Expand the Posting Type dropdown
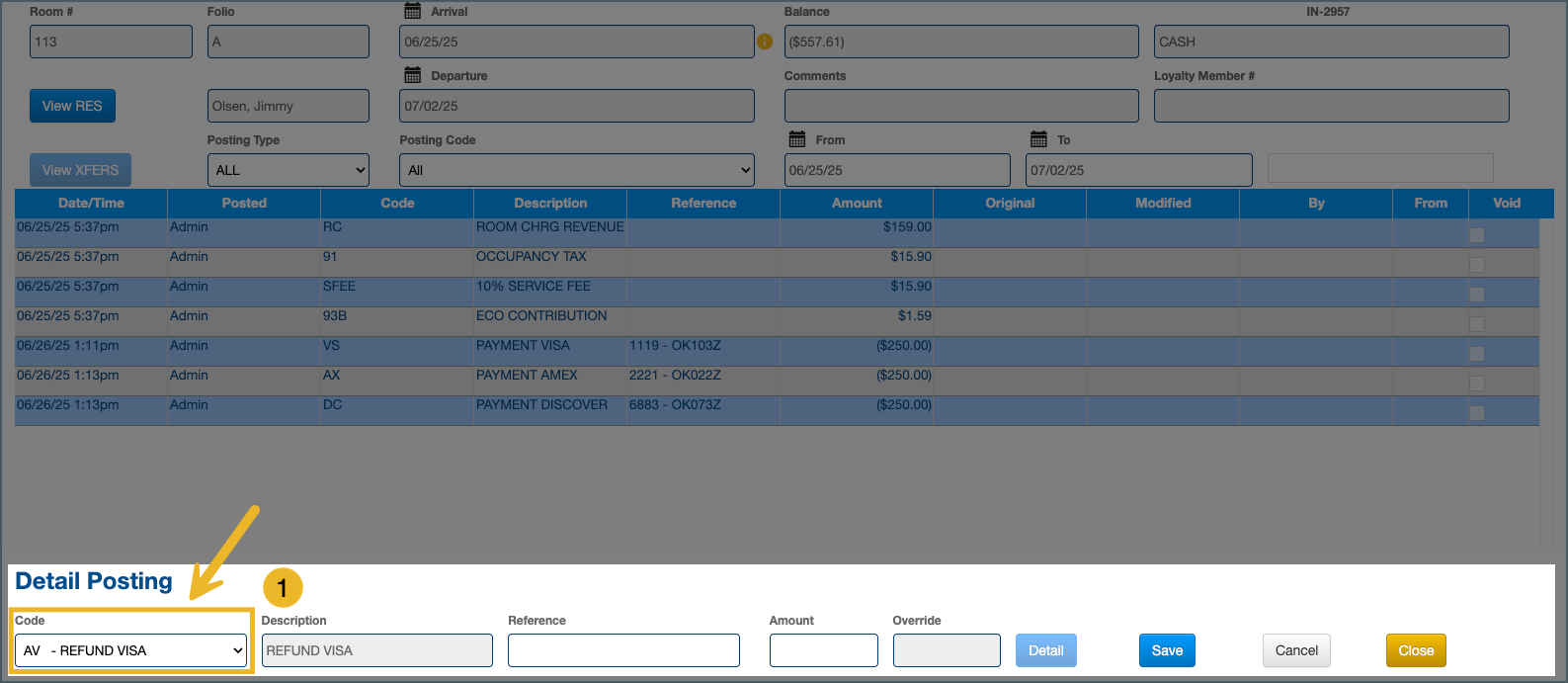The height and width of the screenshot is (683, 1568). pyautogui.click(x=288, y=170)
